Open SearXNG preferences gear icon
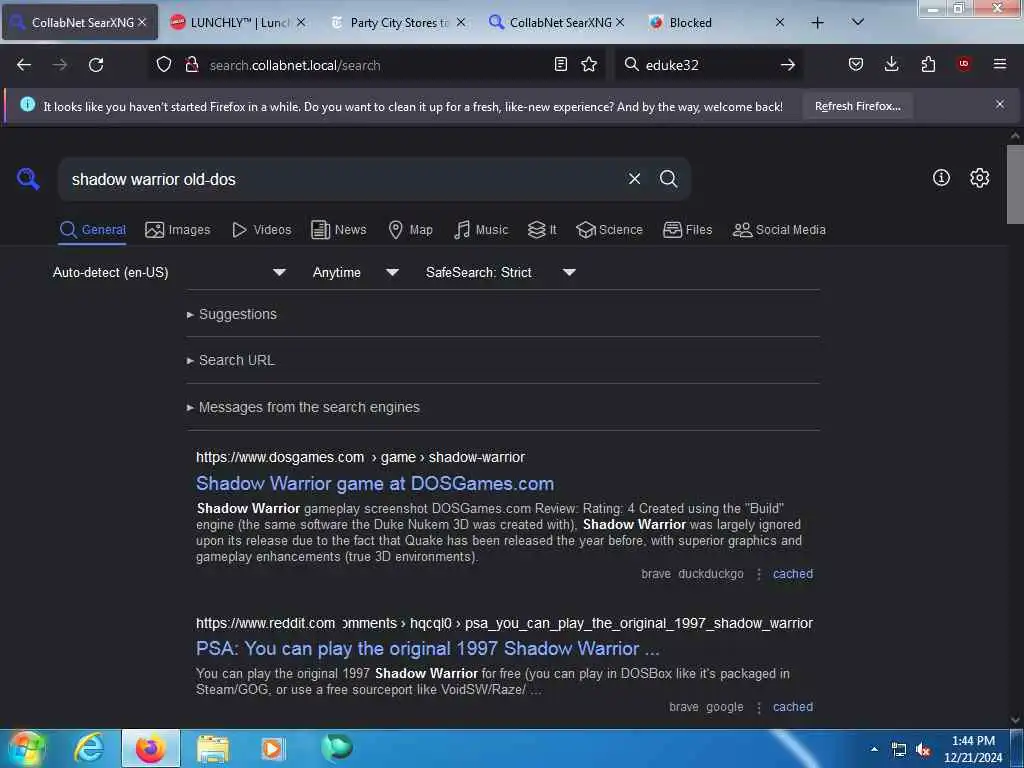Image resolution: width=1024 pixels, height=768 pixels. (x=979, y=178)
